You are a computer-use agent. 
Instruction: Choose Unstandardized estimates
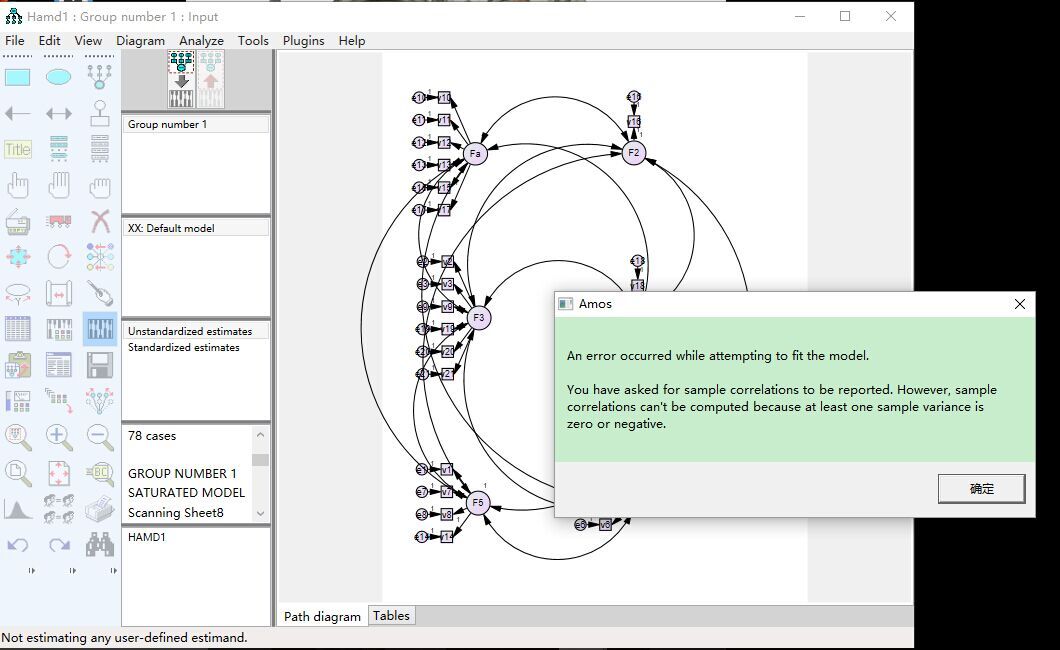pyautogui.click(x=195, y=331)
